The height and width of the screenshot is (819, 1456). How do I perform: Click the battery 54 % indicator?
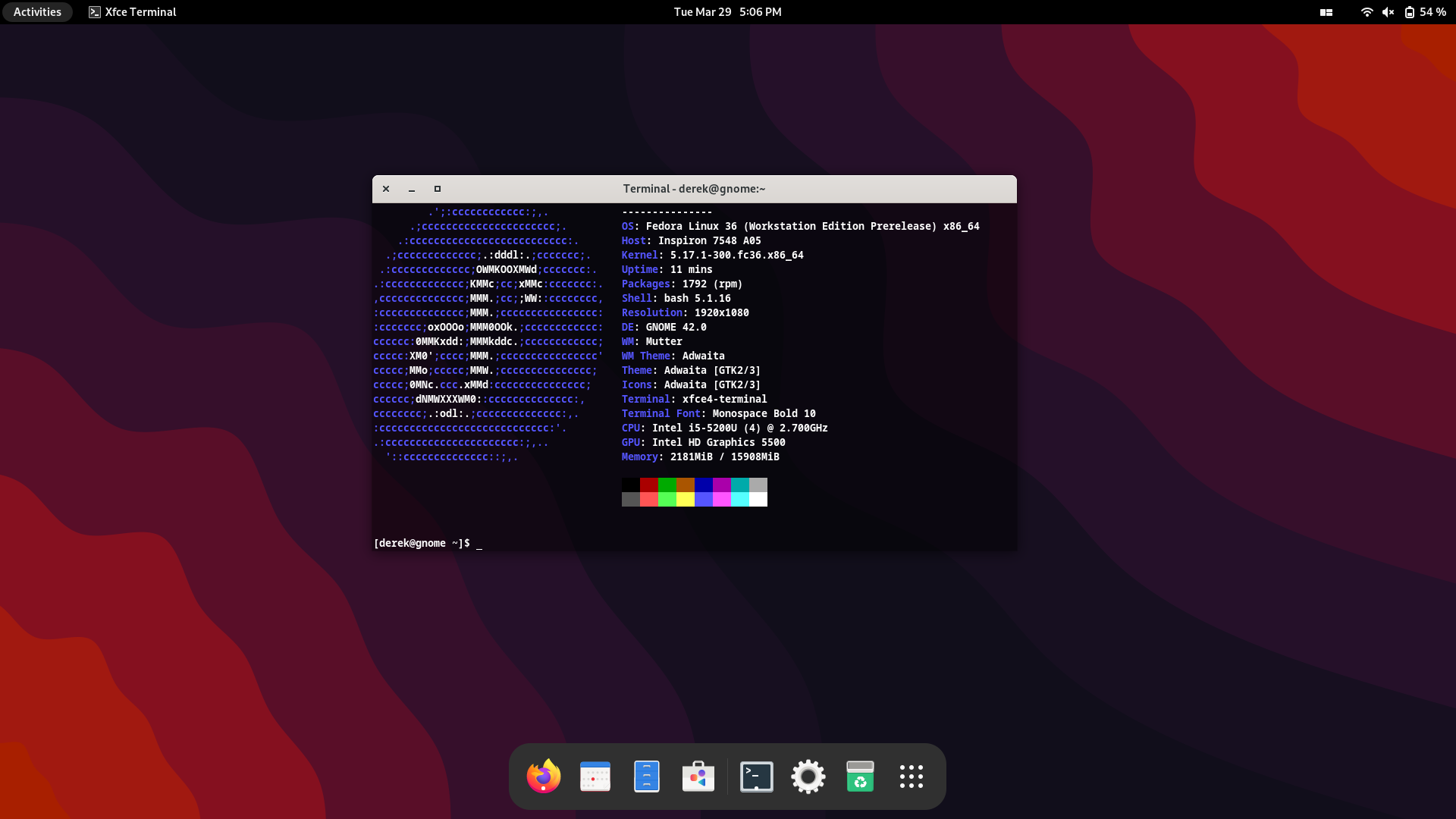coord(1426,12)
